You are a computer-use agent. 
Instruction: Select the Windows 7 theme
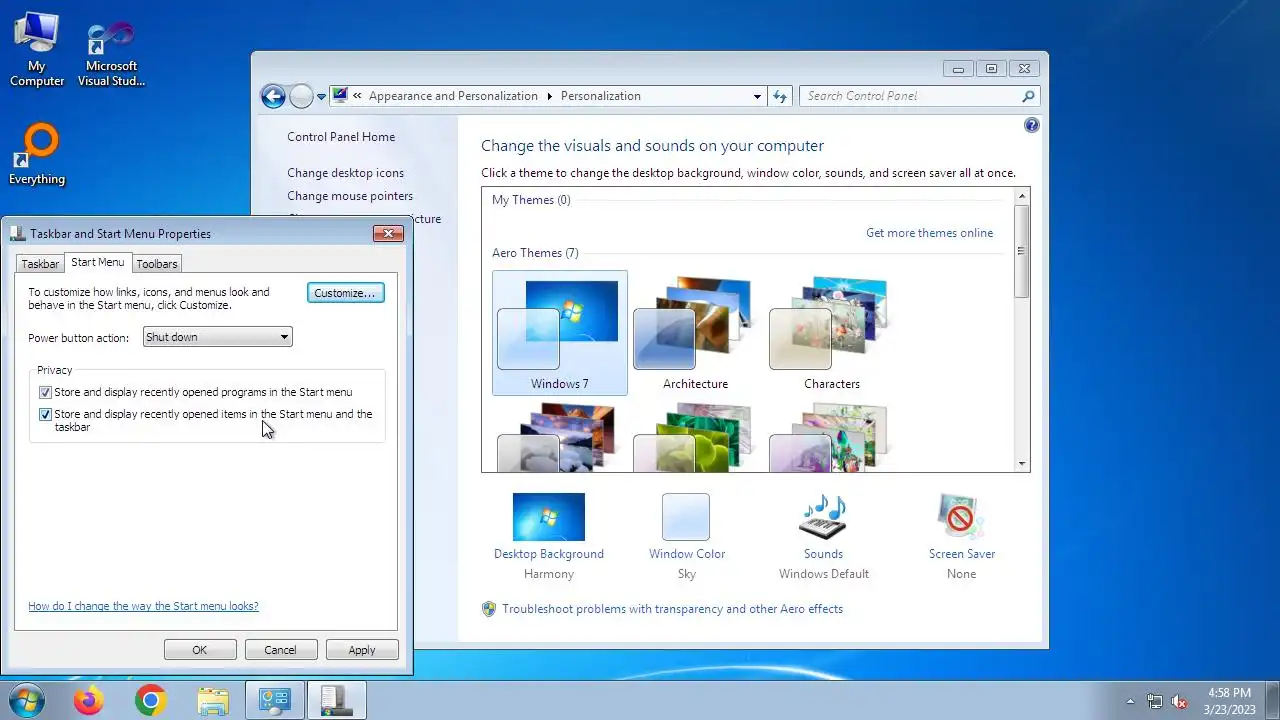(560, 333)
